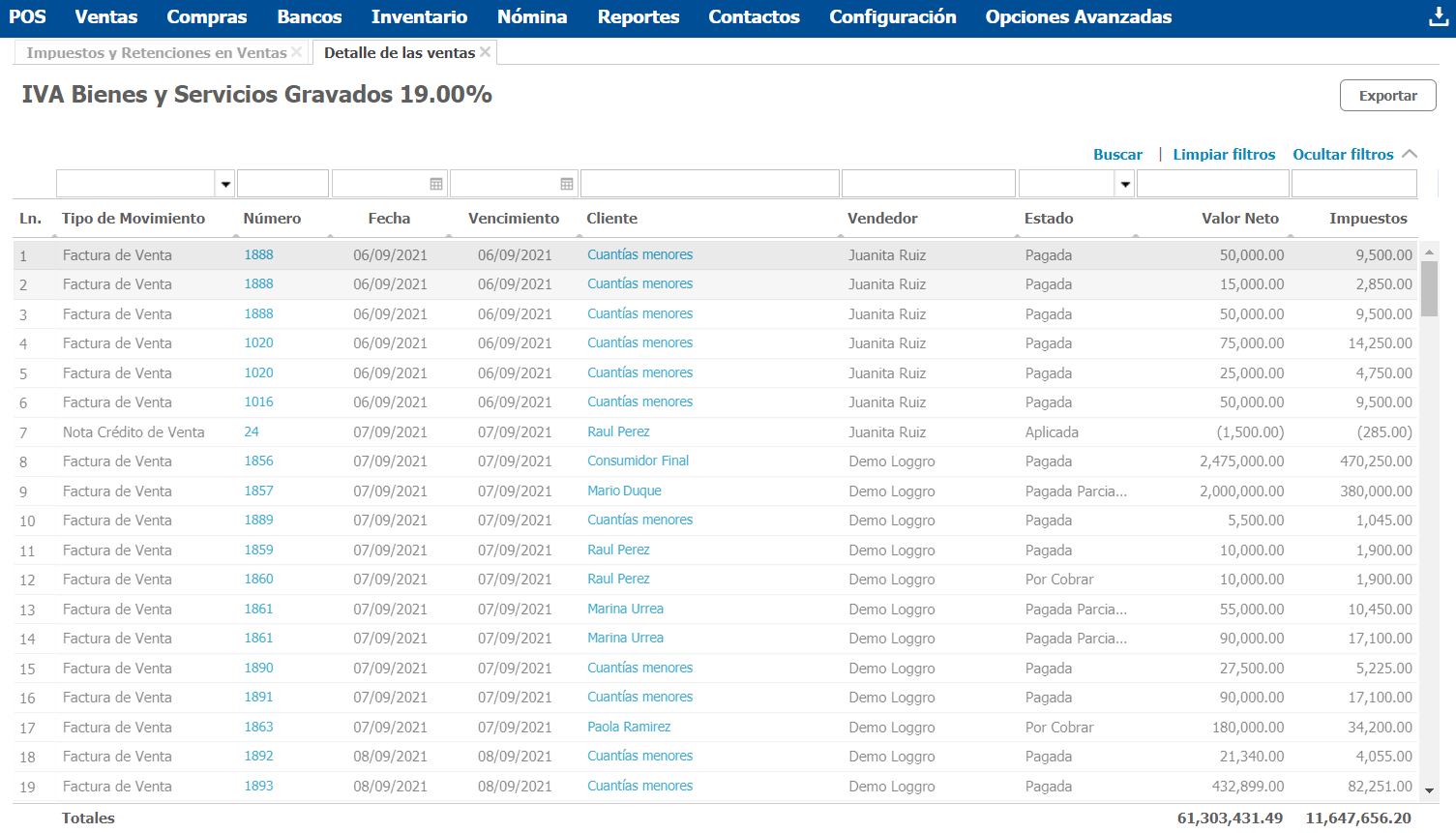
Task: Click the download icon in top bar
Action: pos(1439,17)
